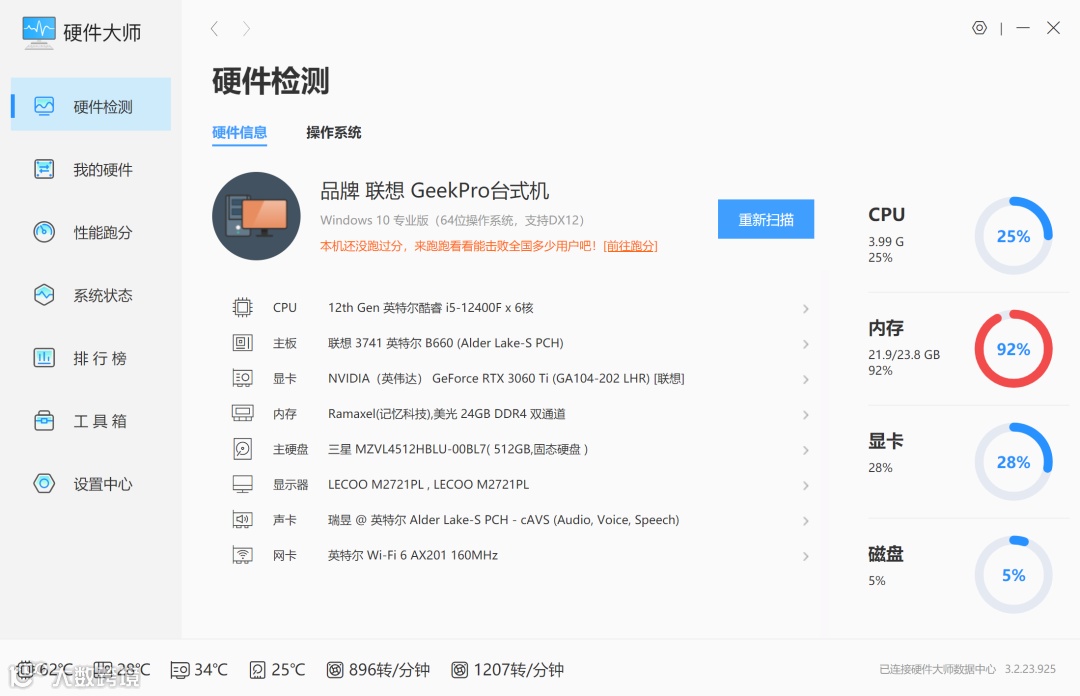Viewport: 1080px width, 696px height.
Task: Click the fan icon beside 896转/分钟
Action: click(335, 670)
